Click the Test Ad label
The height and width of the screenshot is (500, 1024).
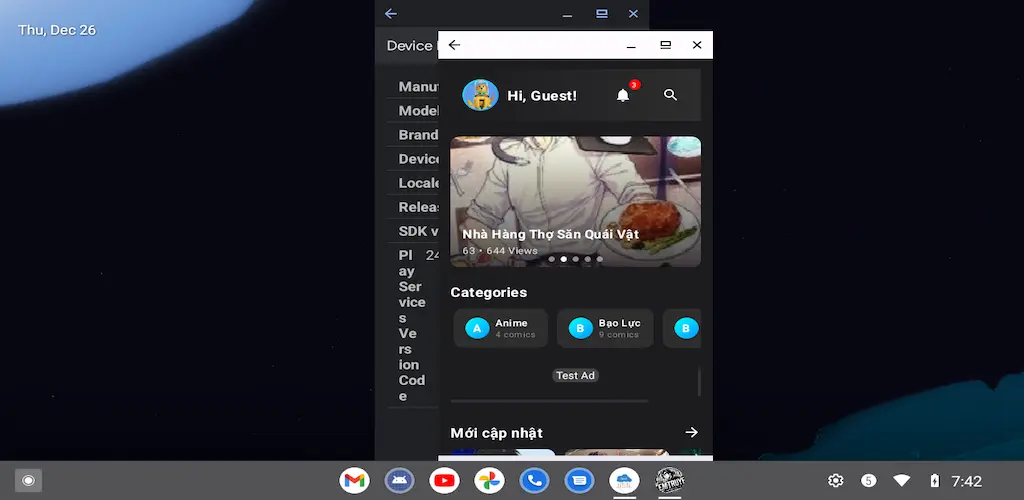click(x=575, y=375)
